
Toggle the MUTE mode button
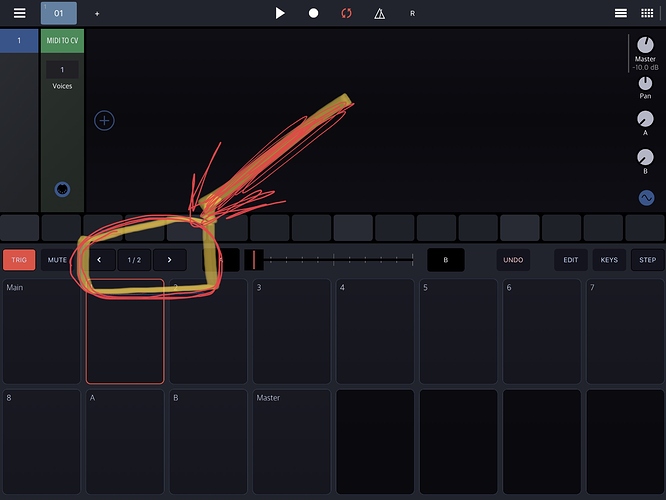click(57, 260)
